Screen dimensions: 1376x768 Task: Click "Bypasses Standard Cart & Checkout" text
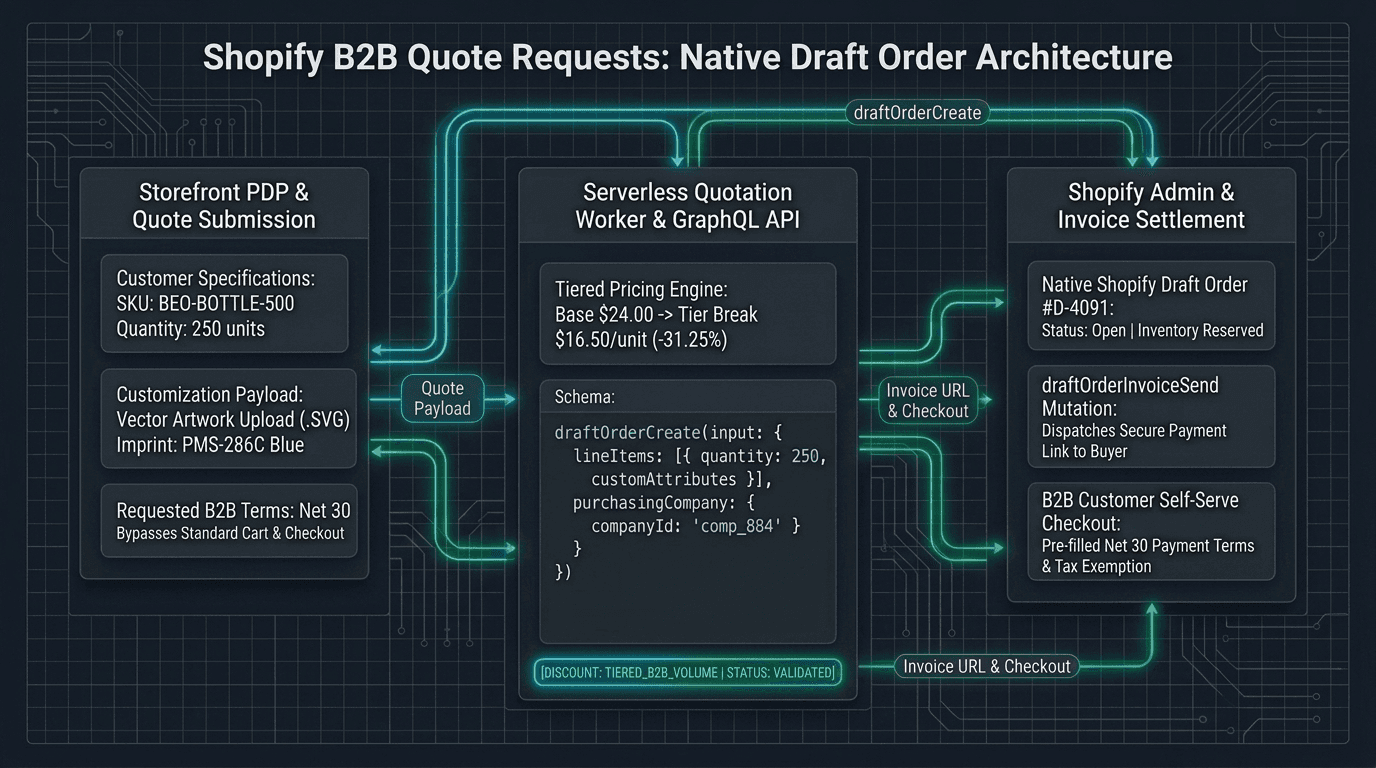pyautogui.click(x=230, y=533)
